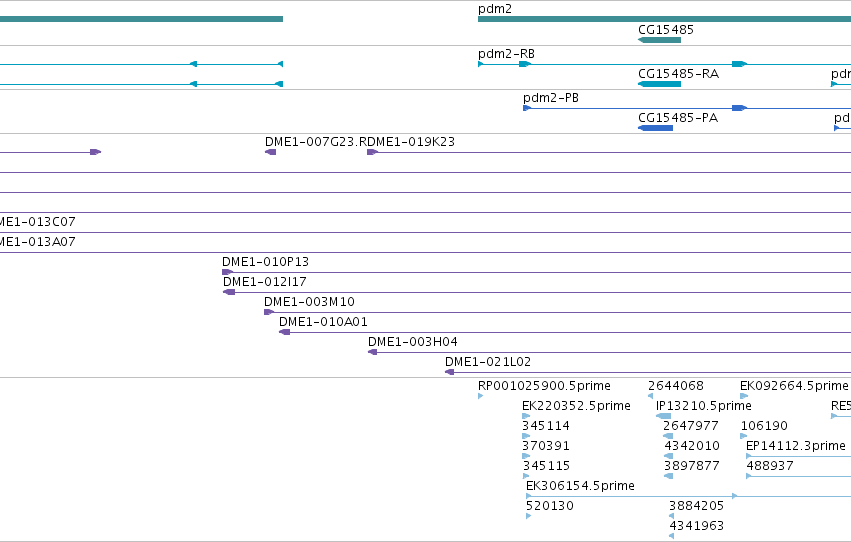
Task: Click the CG15485-RA transcript label
Action: pos(678,74)
